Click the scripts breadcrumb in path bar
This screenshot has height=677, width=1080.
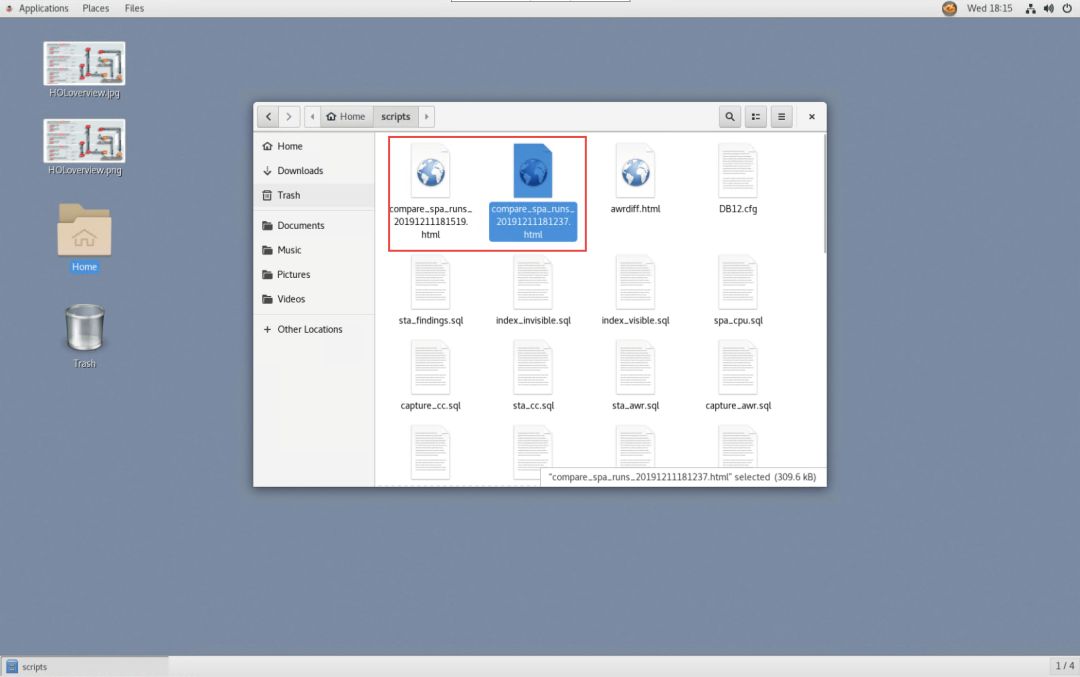tap(395, 116)
